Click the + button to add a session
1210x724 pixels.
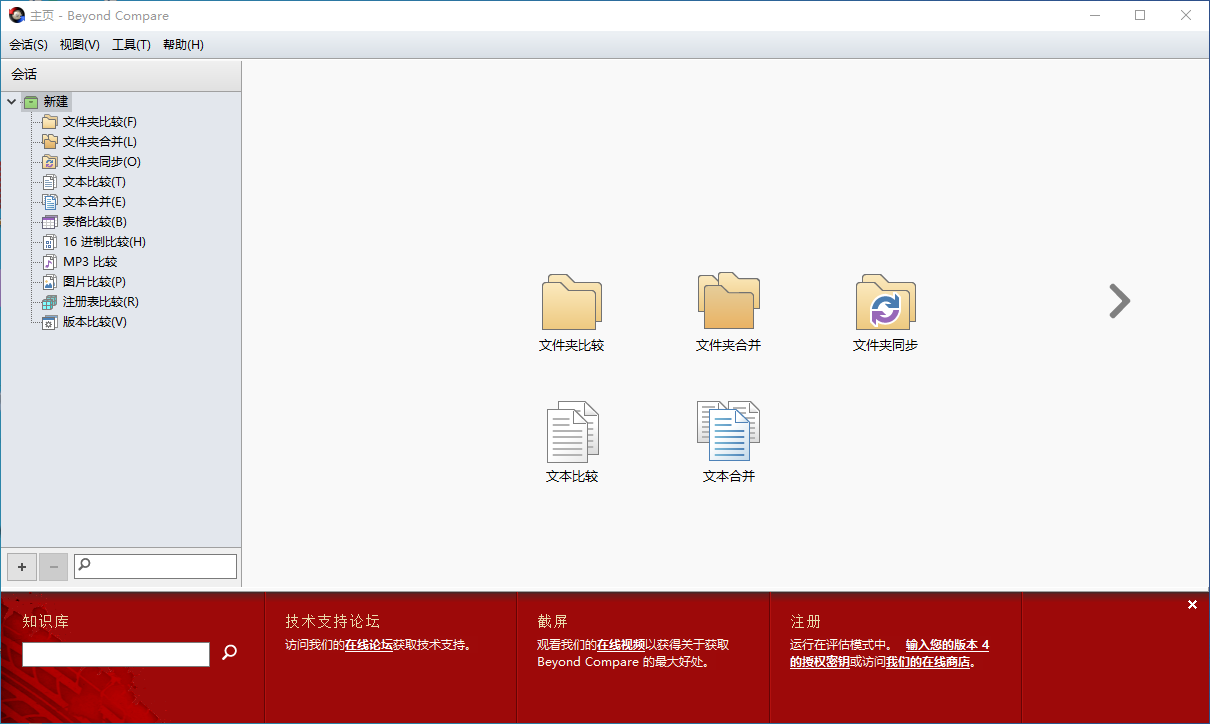tap(21, 567)
